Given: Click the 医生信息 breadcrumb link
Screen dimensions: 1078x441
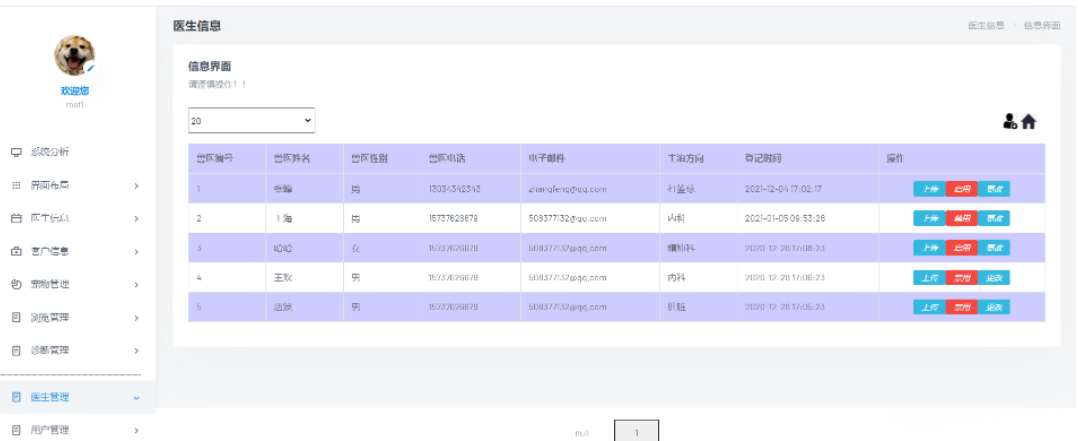Looking at the screenshot, I should [x=986, y=25].
